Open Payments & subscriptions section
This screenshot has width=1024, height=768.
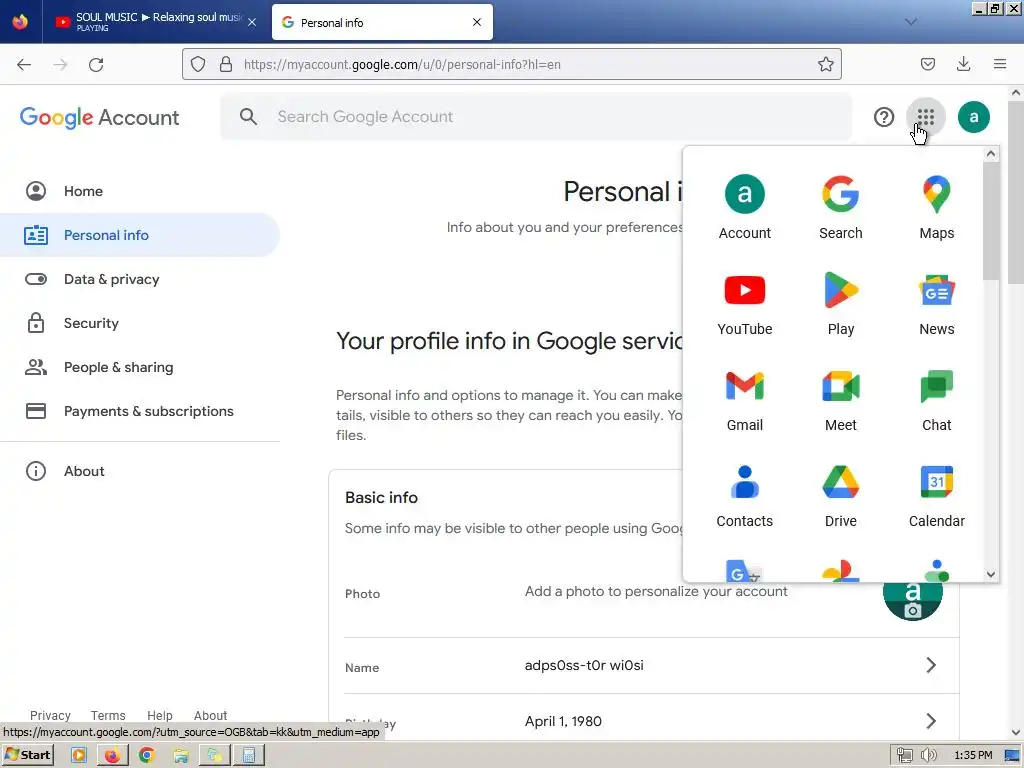140,411
